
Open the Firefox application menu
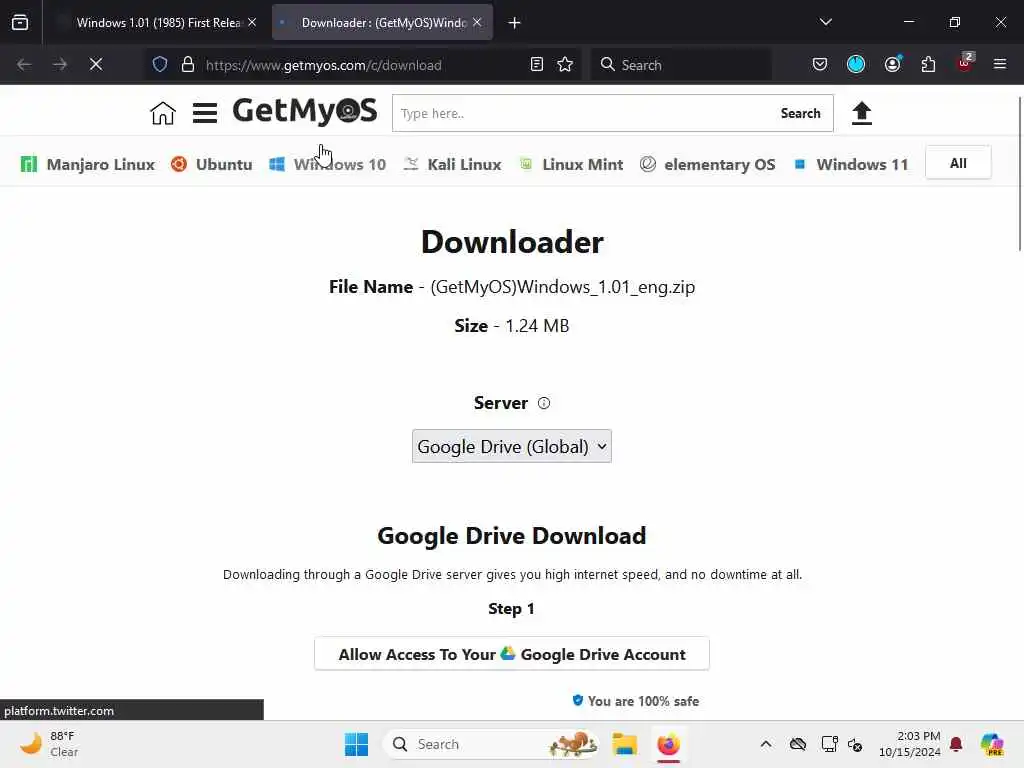(1000, 64)
